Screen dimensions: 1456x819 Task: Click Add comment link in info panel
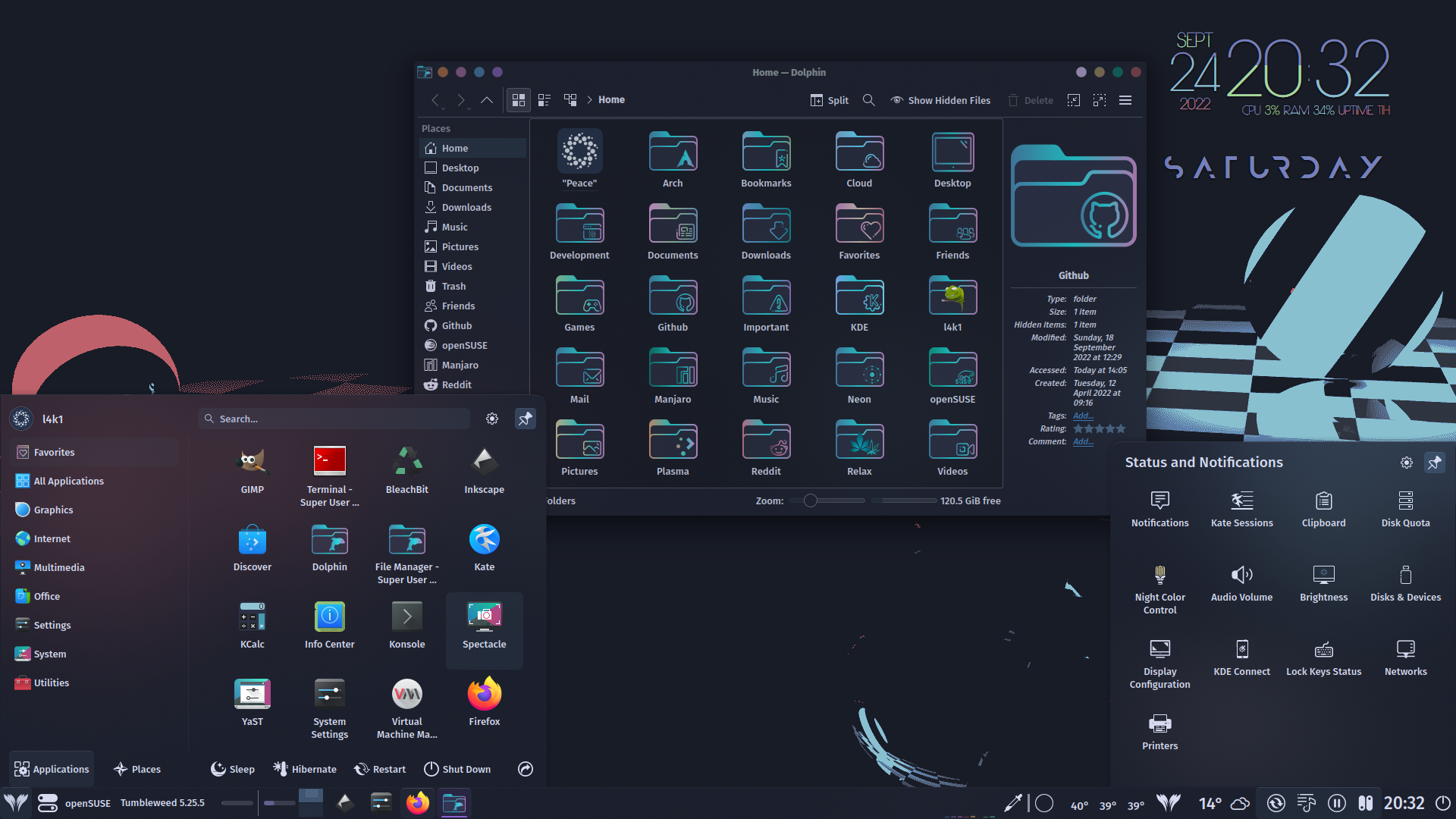click(x=1083, y=441)
